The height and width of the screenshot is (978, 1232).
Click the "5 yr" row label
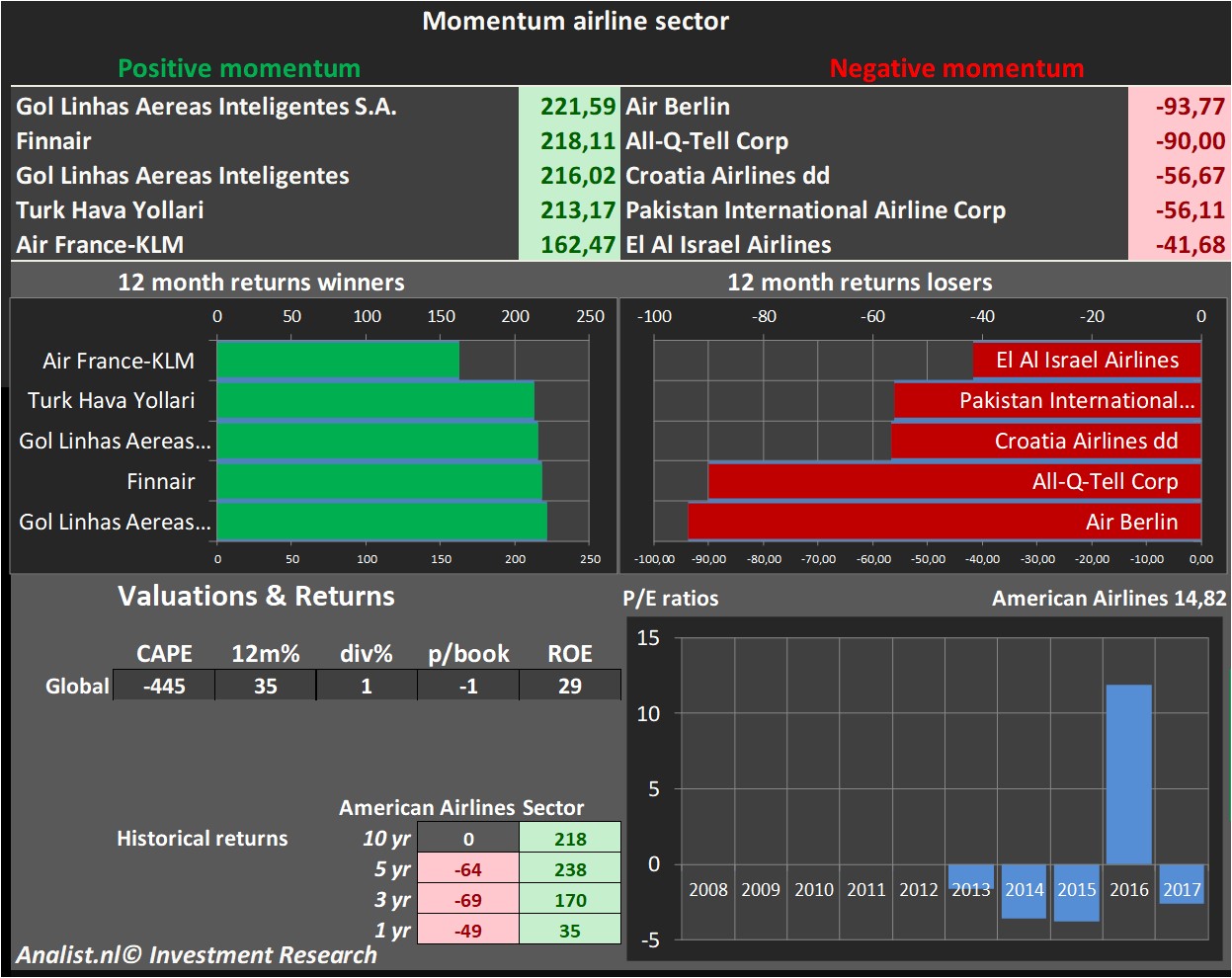(392, 869)
